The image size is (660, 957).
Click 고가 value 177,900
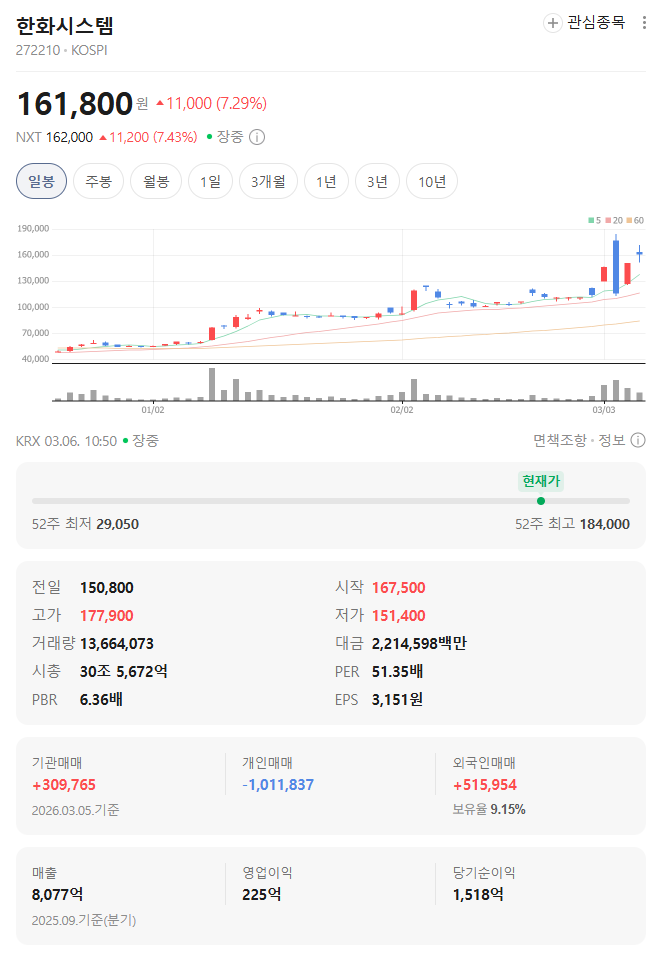(x=107, y=616)
